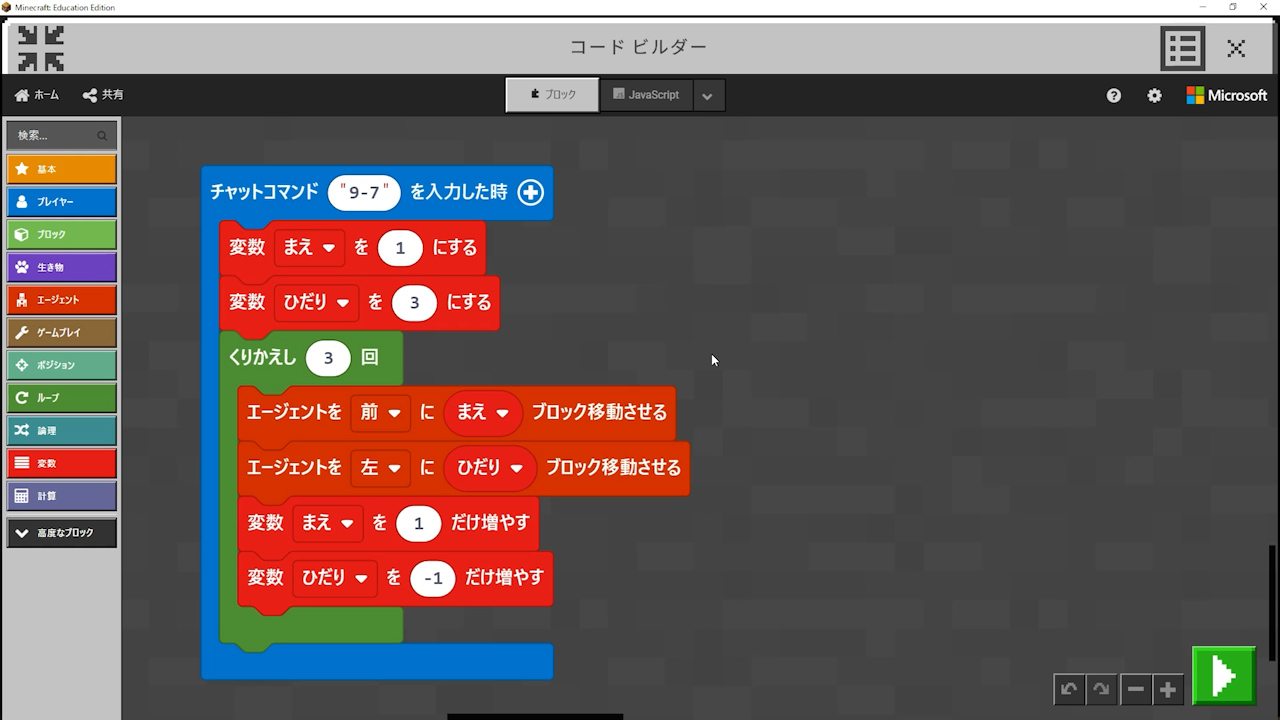The width and height of the screenshot is (1280, 720).
Task: Click the redo arrow button
Action: coord(1101,689)
